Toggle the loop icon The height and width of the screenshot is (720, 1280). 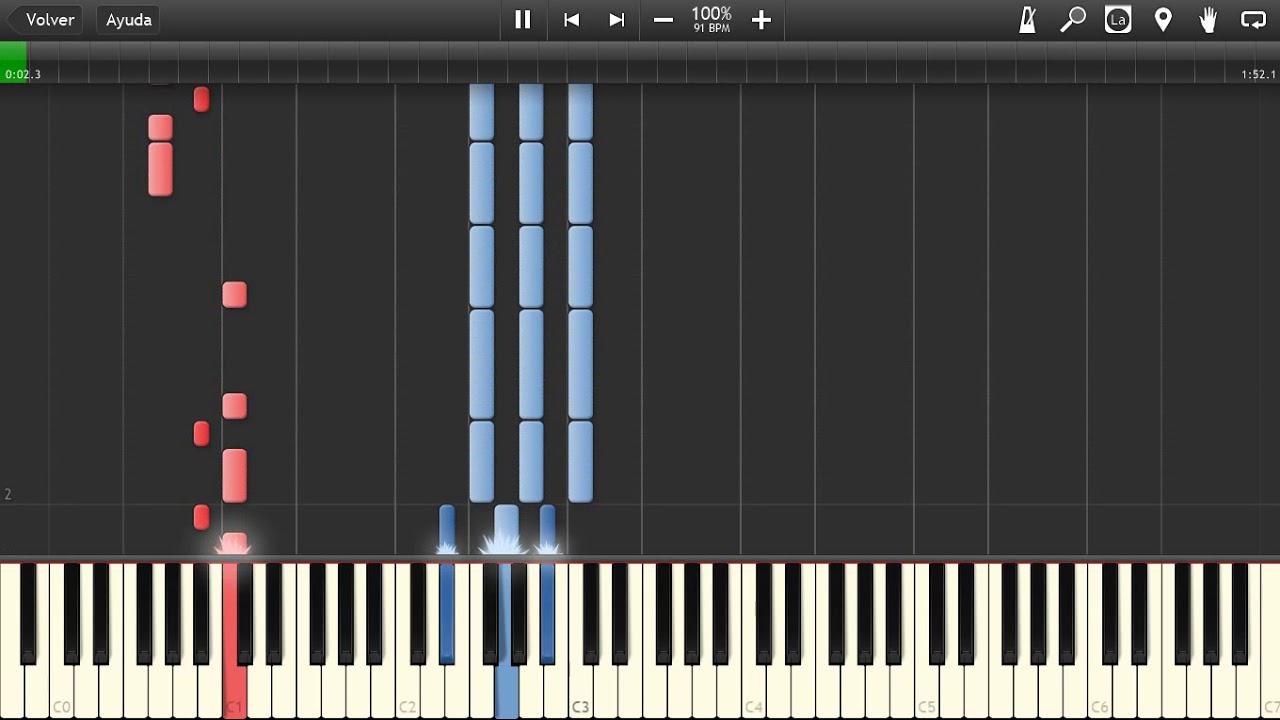point(1253,20)
